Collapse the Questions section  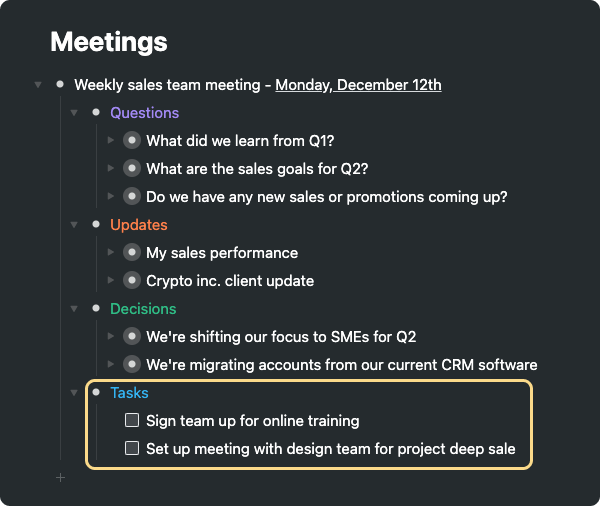74,113
